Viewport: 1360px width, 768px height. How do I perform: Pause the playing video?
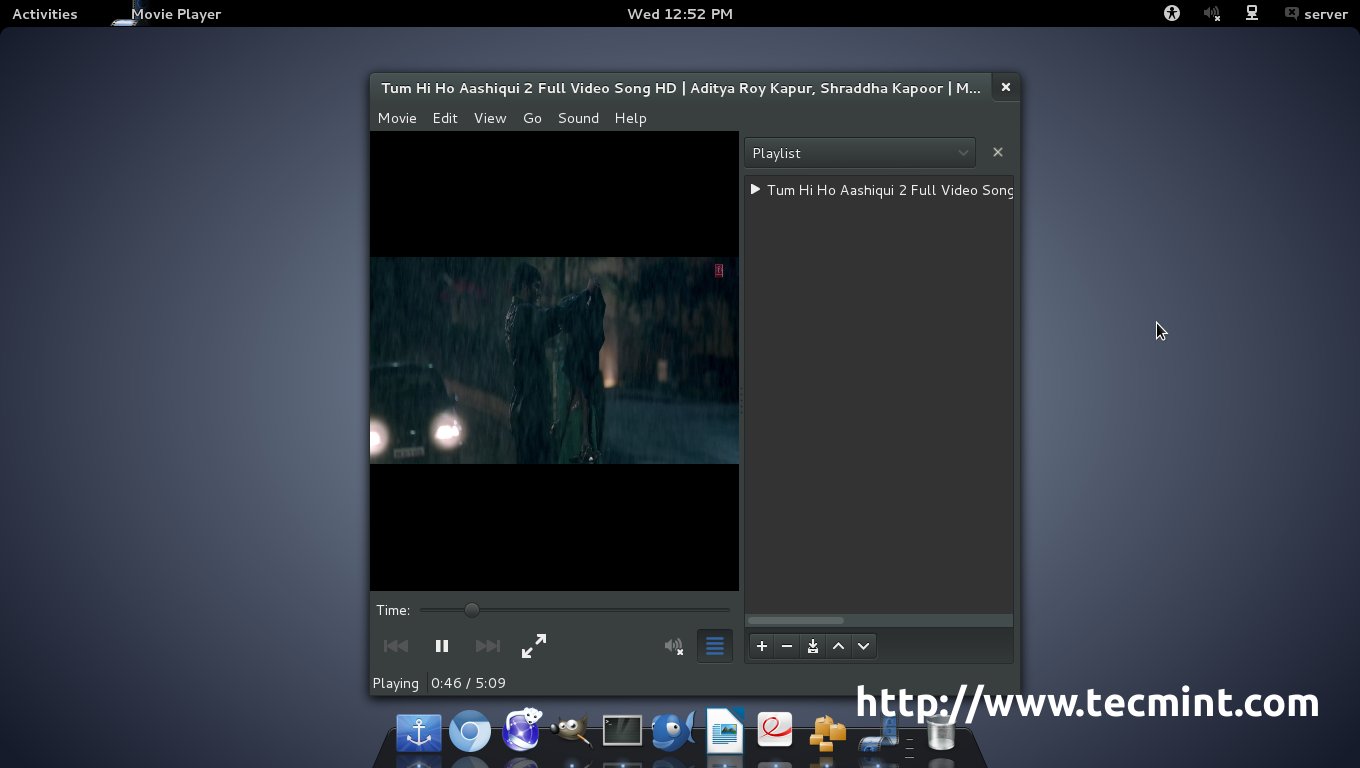[441, 646]
